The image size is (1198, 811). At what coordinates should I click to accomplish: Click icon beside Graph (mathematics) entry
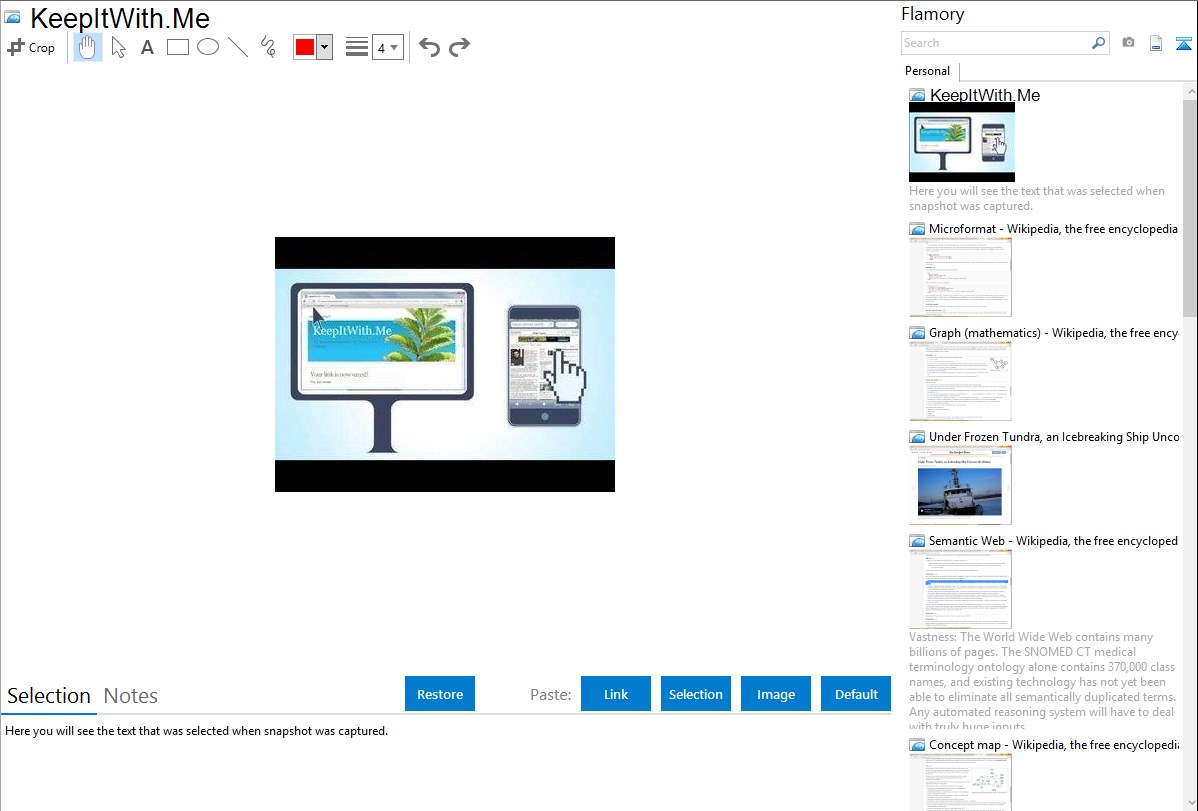pyautogui.click(x=918, y=333)
